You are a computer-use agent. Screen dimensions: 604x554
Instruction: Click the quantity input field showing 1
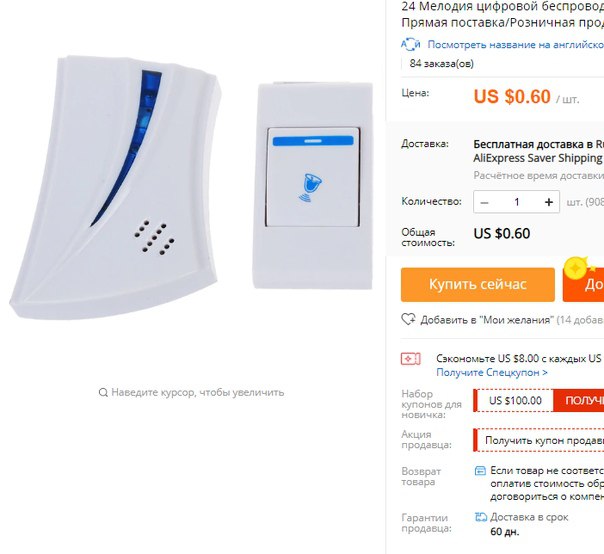point(517,202)
